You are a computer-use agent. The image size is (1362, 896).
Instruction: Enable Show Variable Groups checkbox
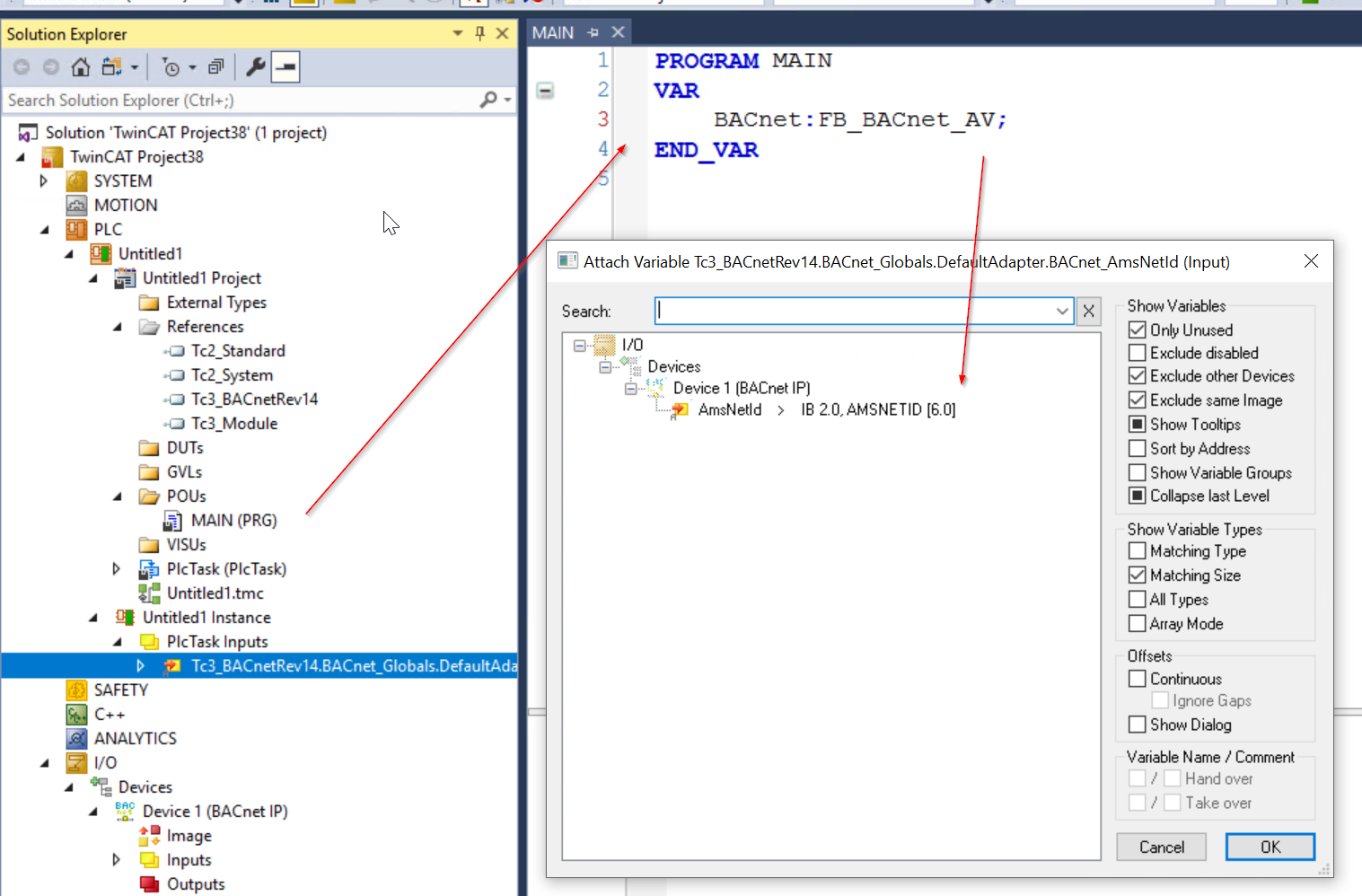click(x=1137, y=472)
